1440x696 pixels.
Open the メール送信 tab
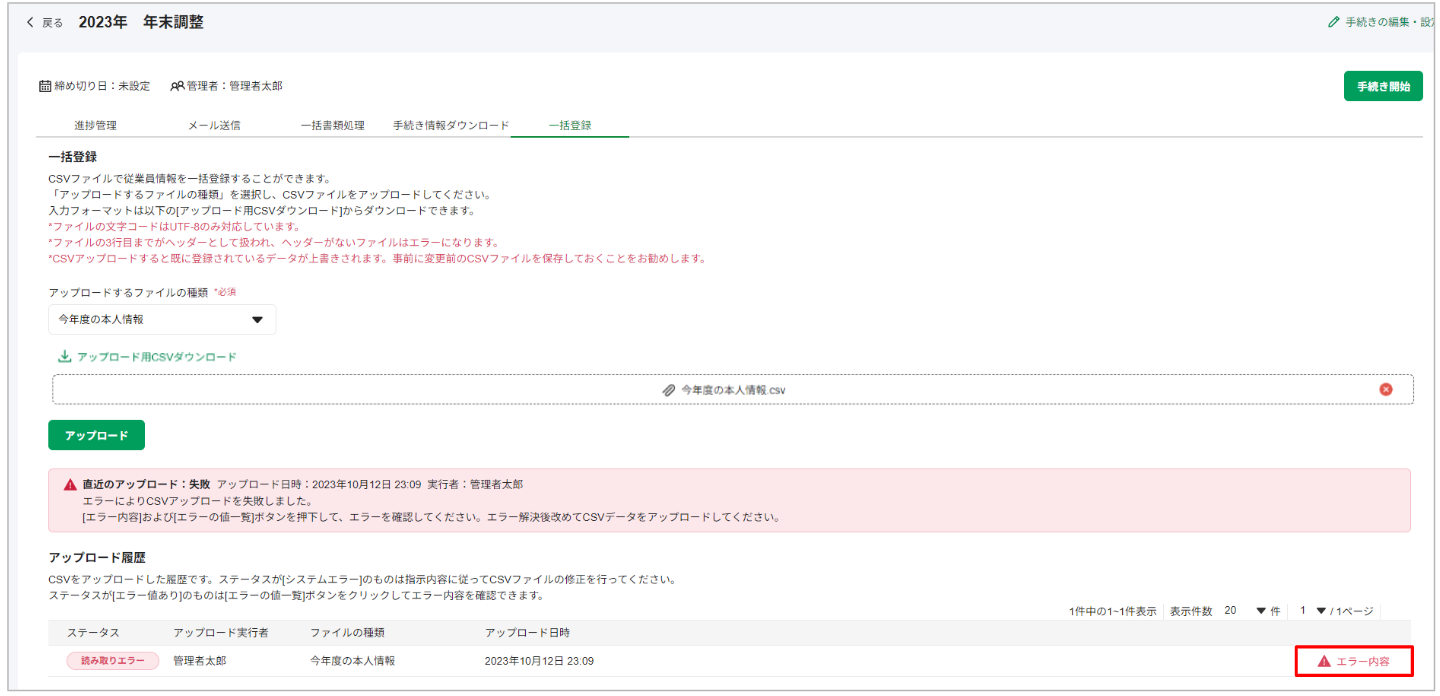pyautogui.click(x=214, y=126)
